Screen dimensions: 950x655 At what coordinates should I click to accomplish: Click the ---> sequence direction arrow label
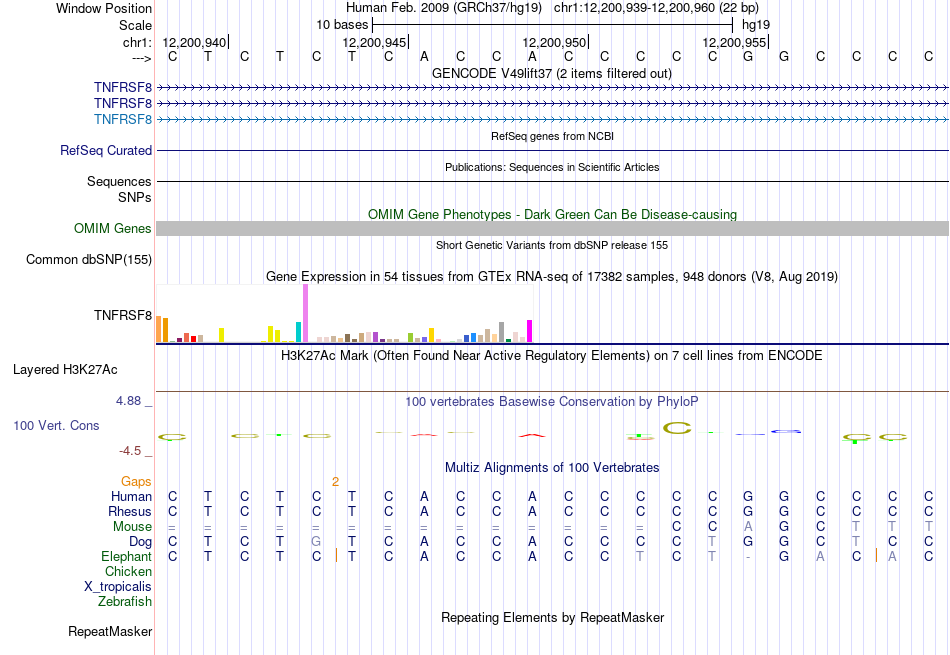pos(141,58)
